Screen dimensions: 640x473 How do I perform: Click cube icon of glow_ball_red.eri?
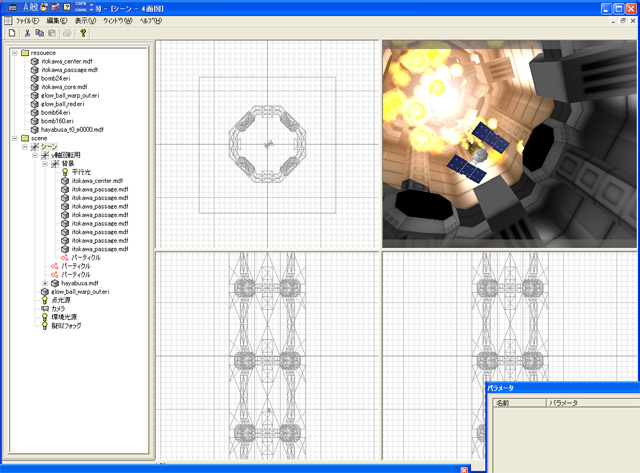tap(35, 104)
